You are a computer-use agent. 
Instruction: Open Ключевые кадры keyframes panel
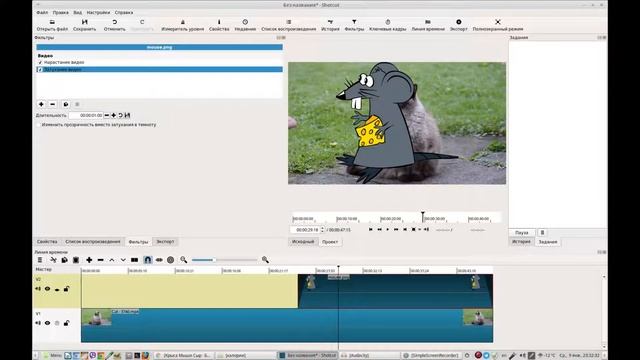[387, 25]
